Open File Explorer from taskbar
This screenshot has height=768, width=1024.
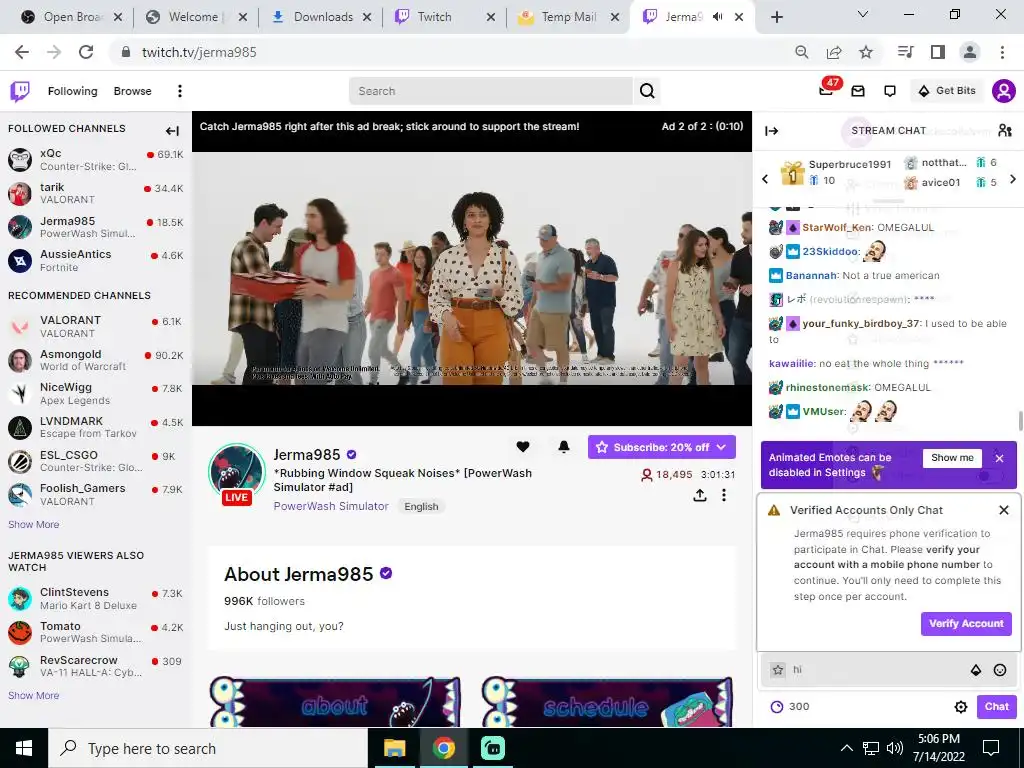[394, 748]
